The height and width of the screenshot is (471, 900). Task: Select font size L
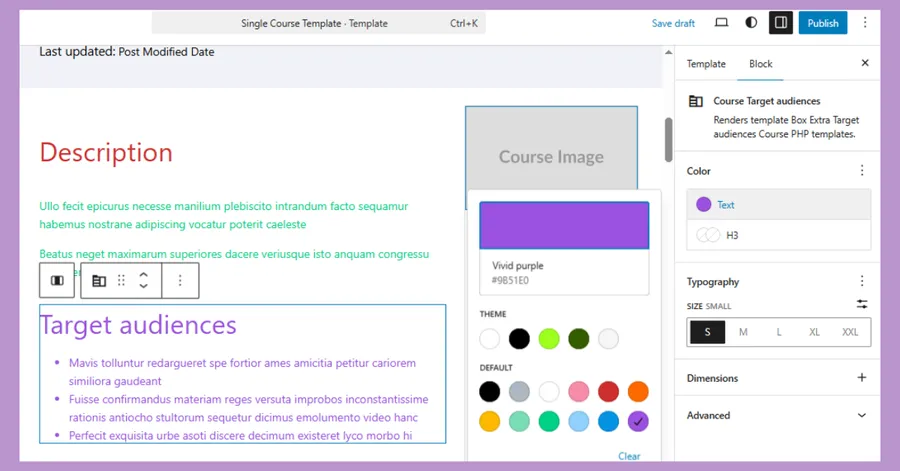tap(779, 332)
